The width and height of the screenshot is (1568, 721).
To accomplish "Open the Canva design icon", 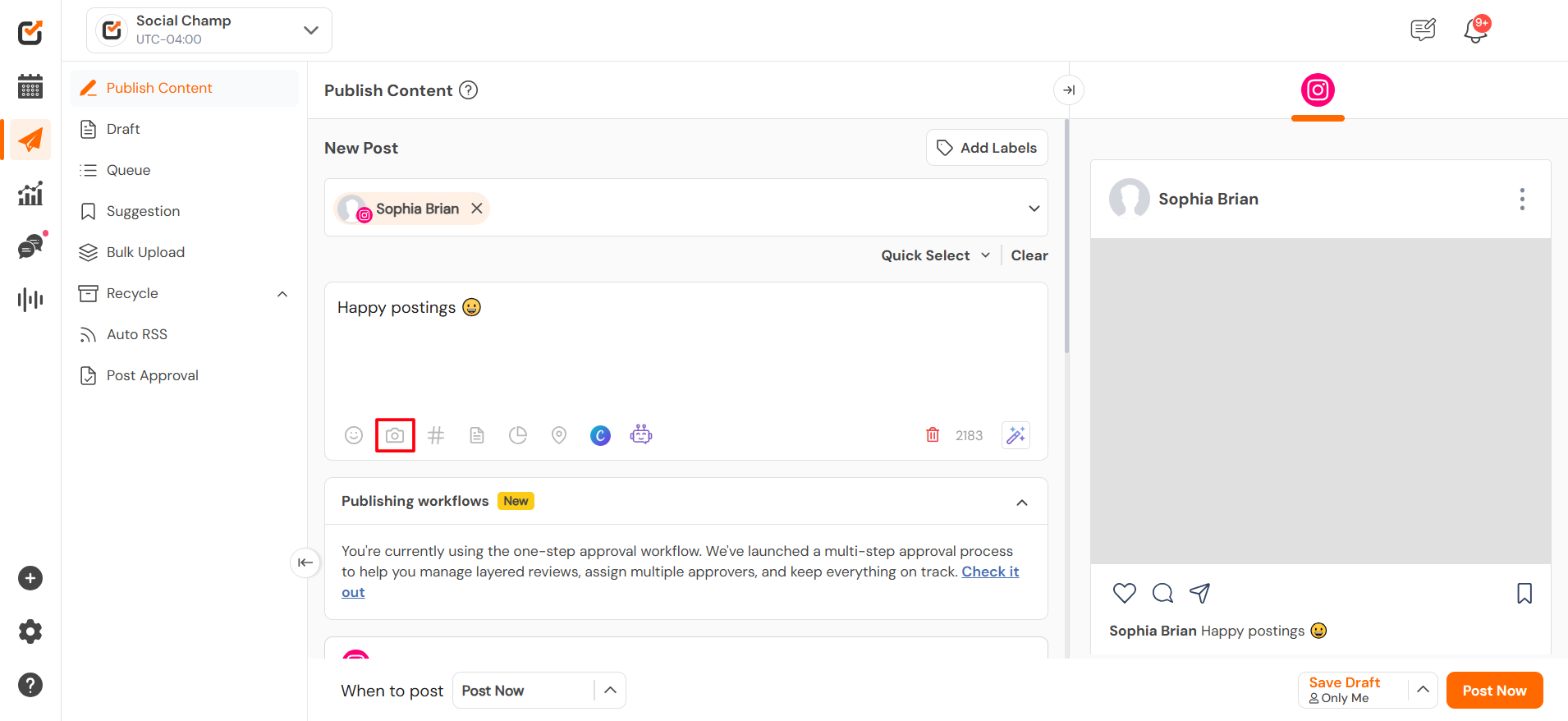I will [600, 435].
